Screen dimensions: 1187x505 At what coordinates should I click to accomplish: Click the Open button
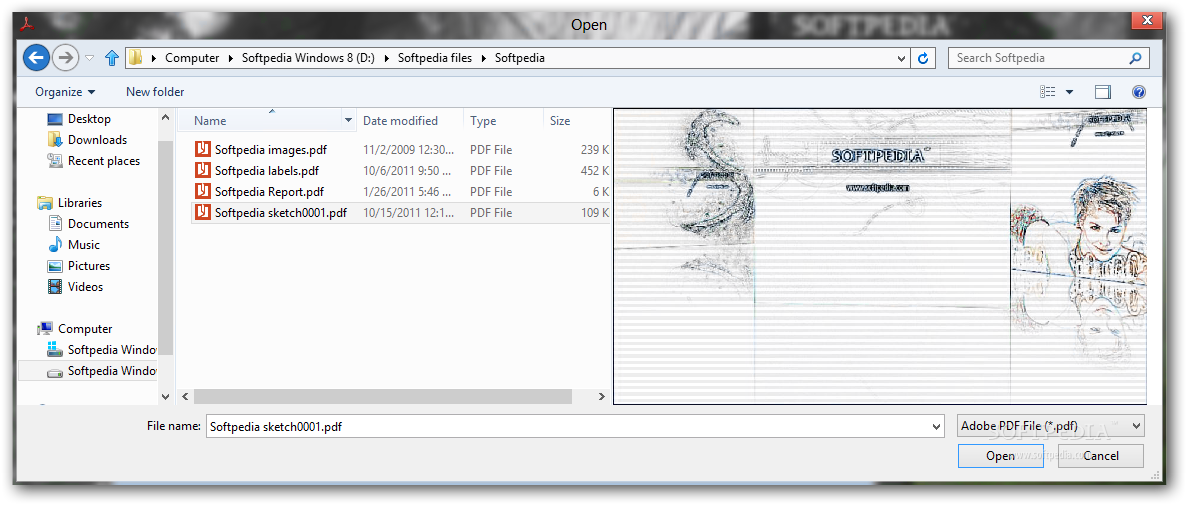pos(1000,456)
